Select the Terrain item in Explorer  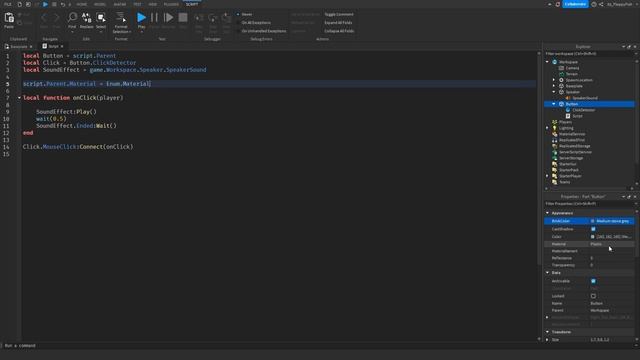click(571, 74)
